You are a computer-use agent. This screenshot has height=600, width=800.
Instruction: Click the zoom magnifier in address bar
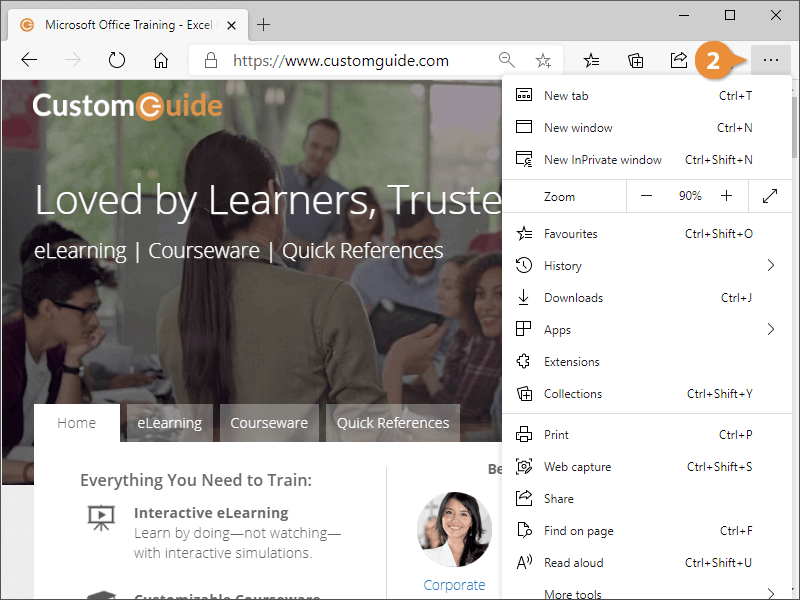coord(506,60)
